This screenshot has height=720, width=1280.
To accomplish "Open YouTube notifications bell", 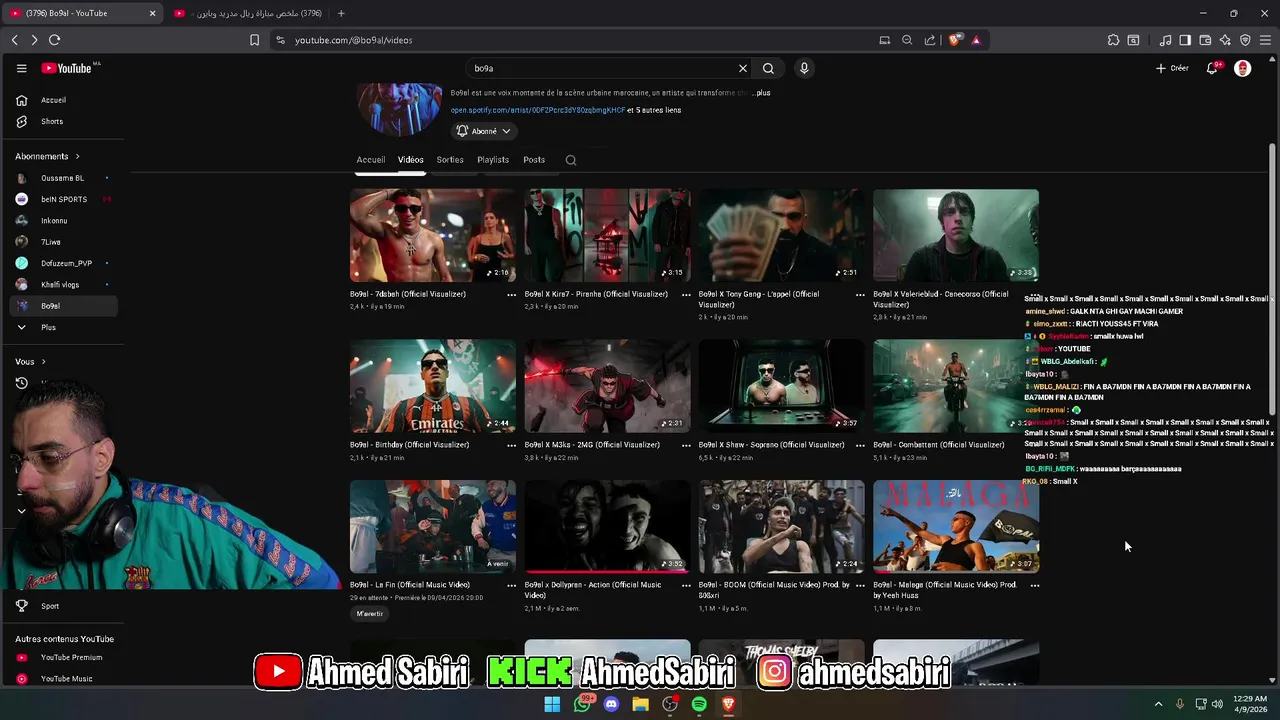I will click(x=1212, y=68).
